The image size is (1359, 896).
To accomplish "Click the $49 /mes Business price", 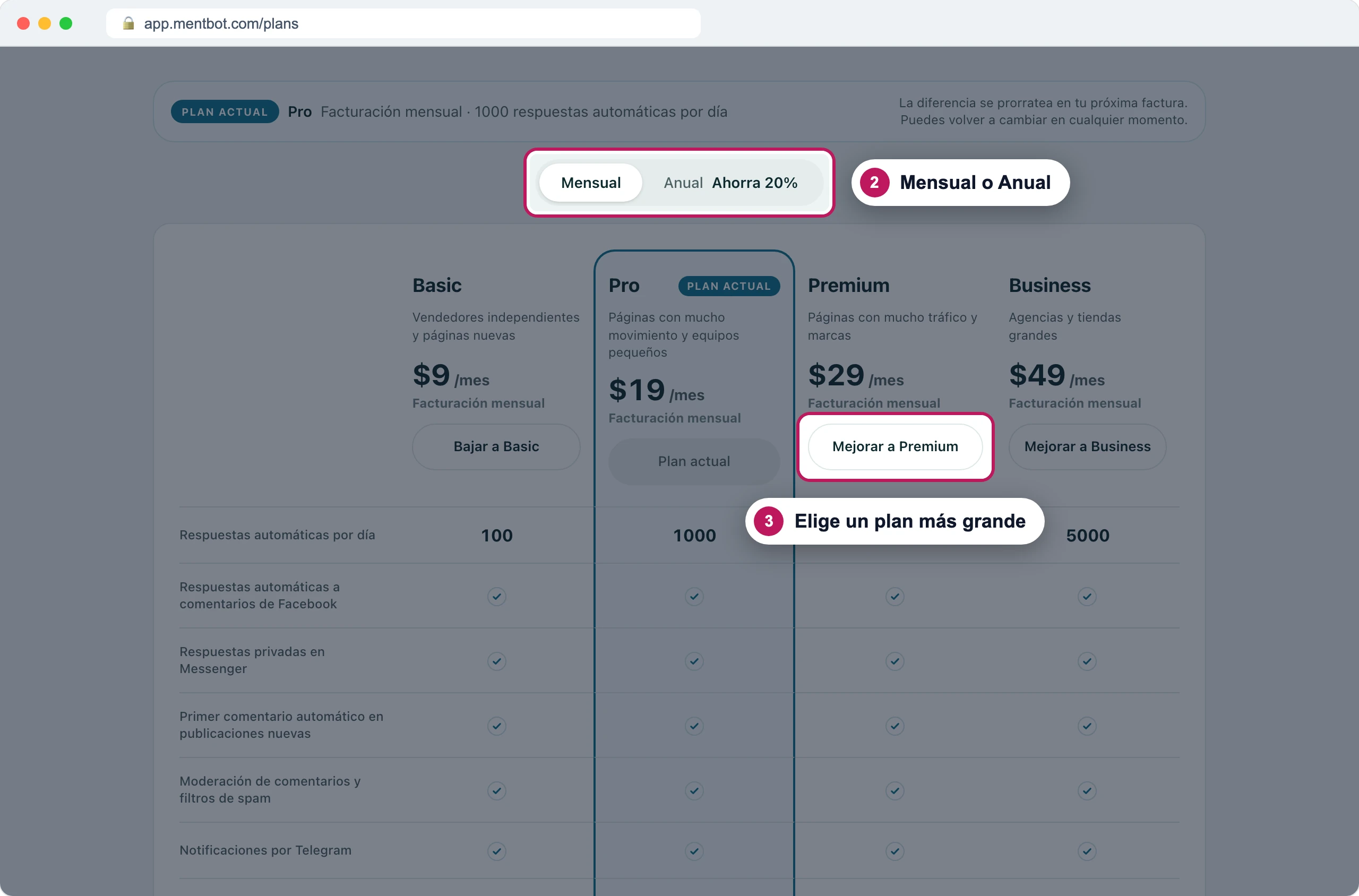I will 1057,375.
